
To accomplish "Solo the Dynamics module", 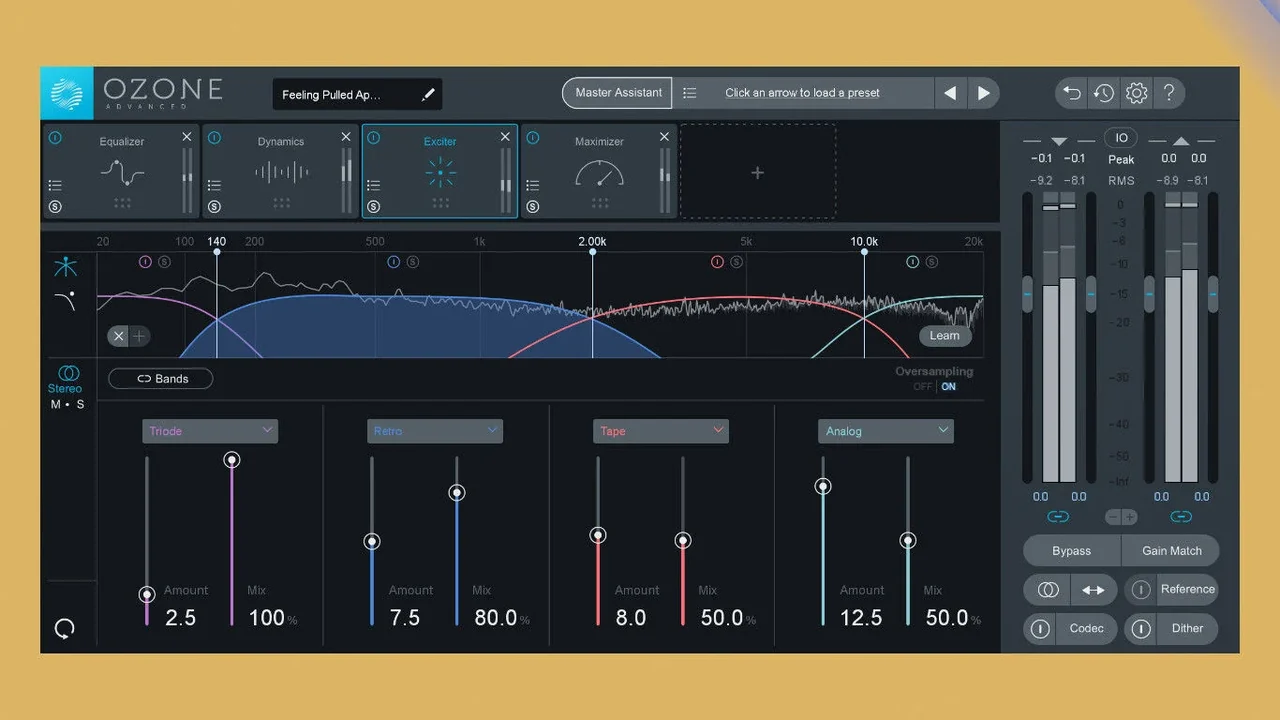I will (214, 207).
